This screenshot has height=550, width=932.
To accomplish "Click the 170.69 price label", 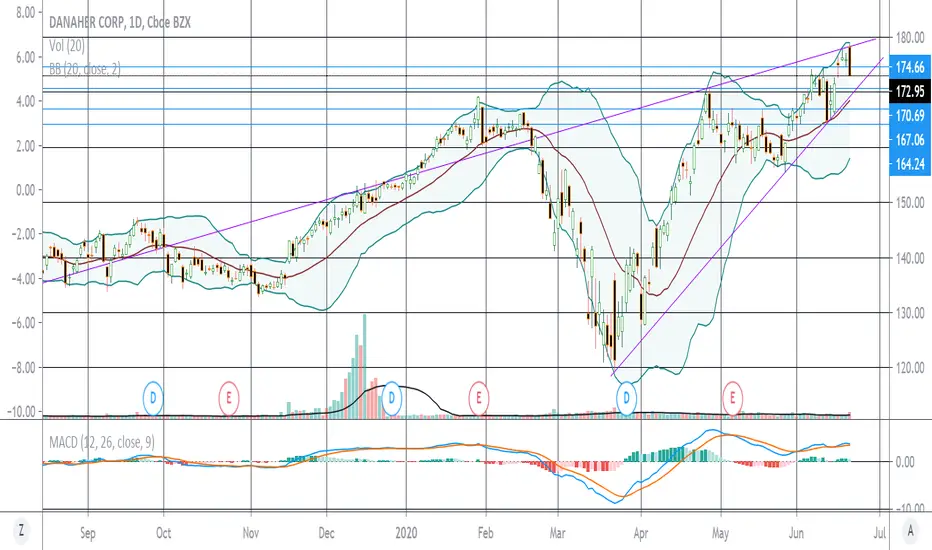I will [910, 115].
